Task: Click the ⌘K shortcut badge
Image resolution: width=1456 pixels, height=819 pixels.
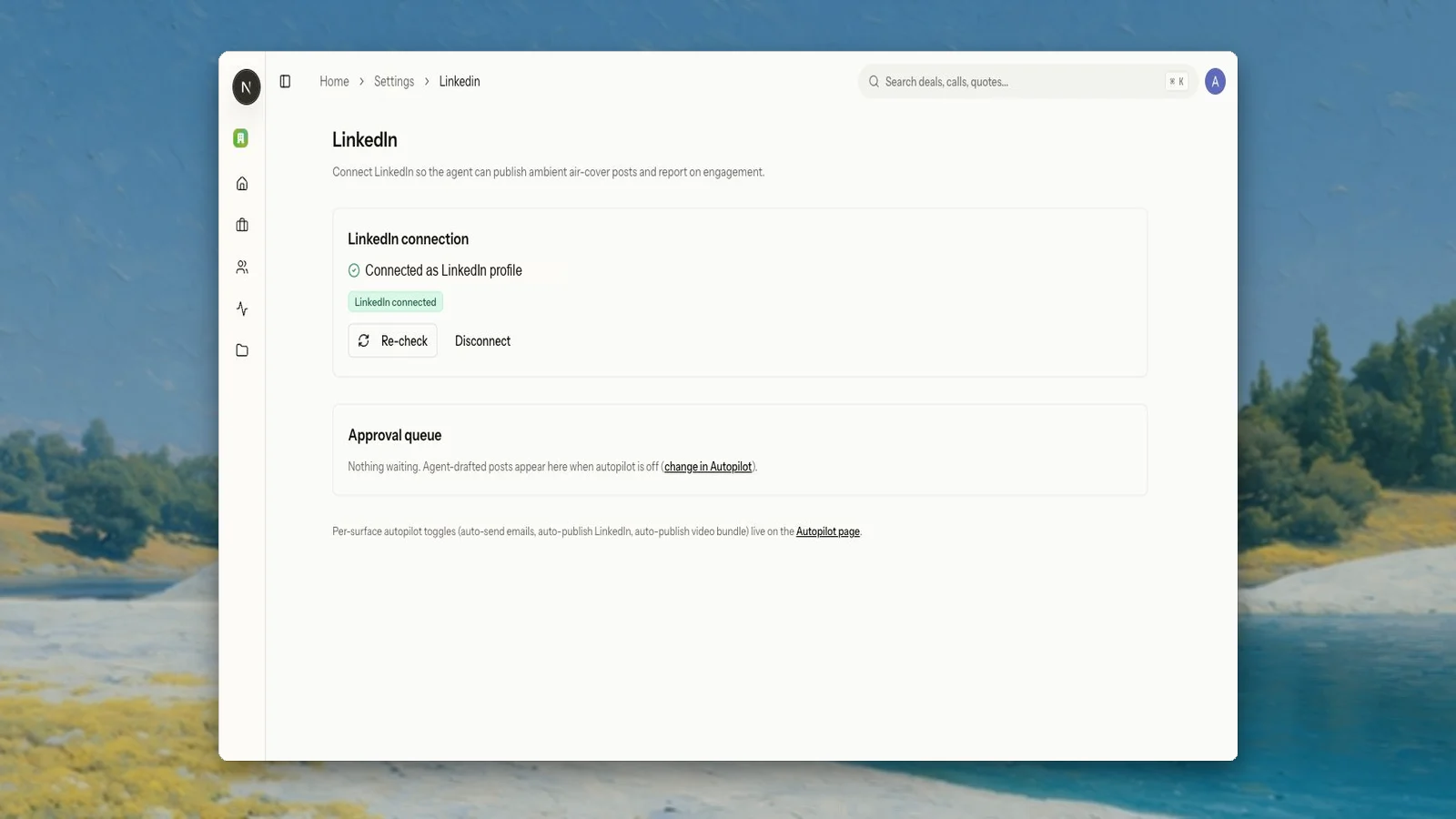Action: (x=1177, y=82)
